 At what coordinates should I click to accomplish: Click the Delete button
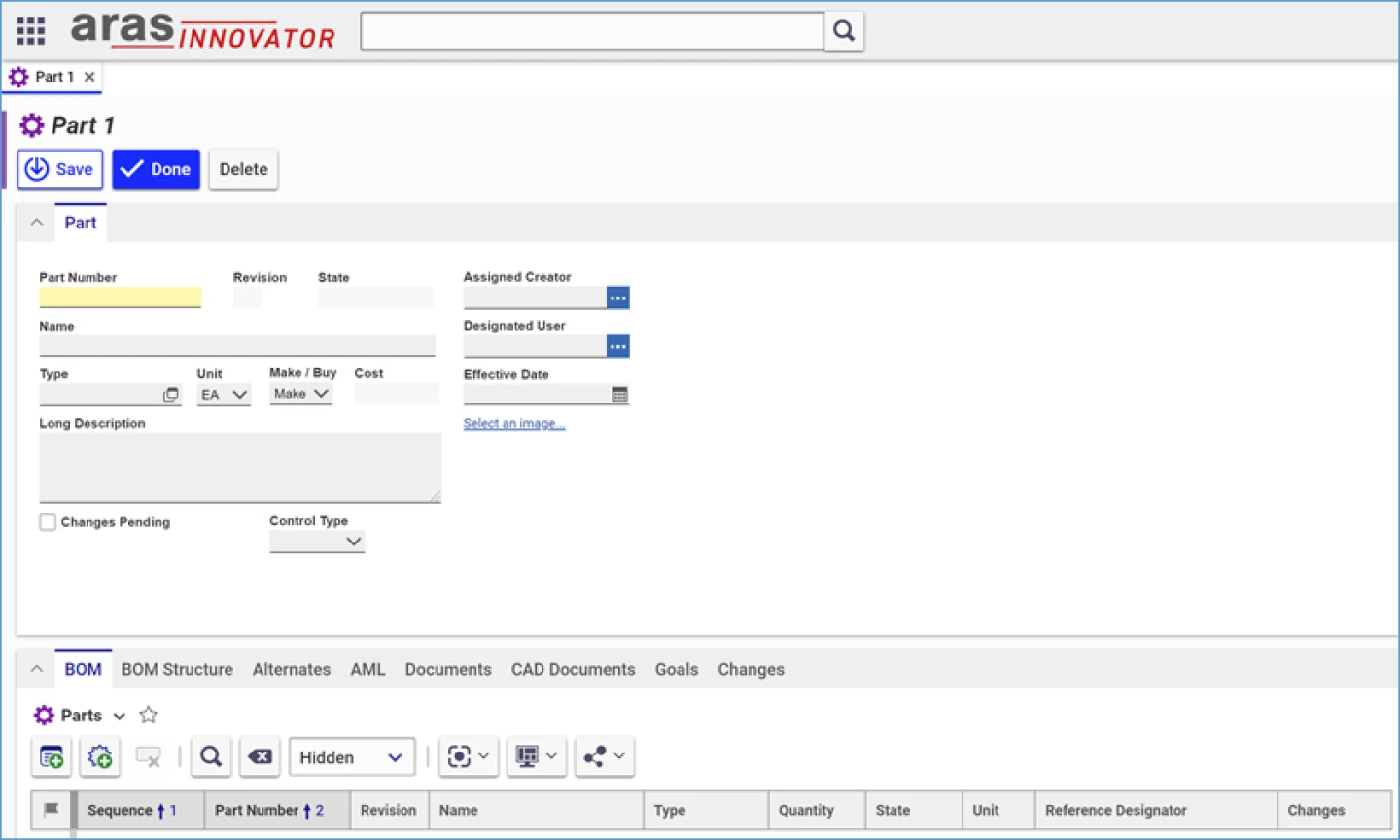coord(243,169)
